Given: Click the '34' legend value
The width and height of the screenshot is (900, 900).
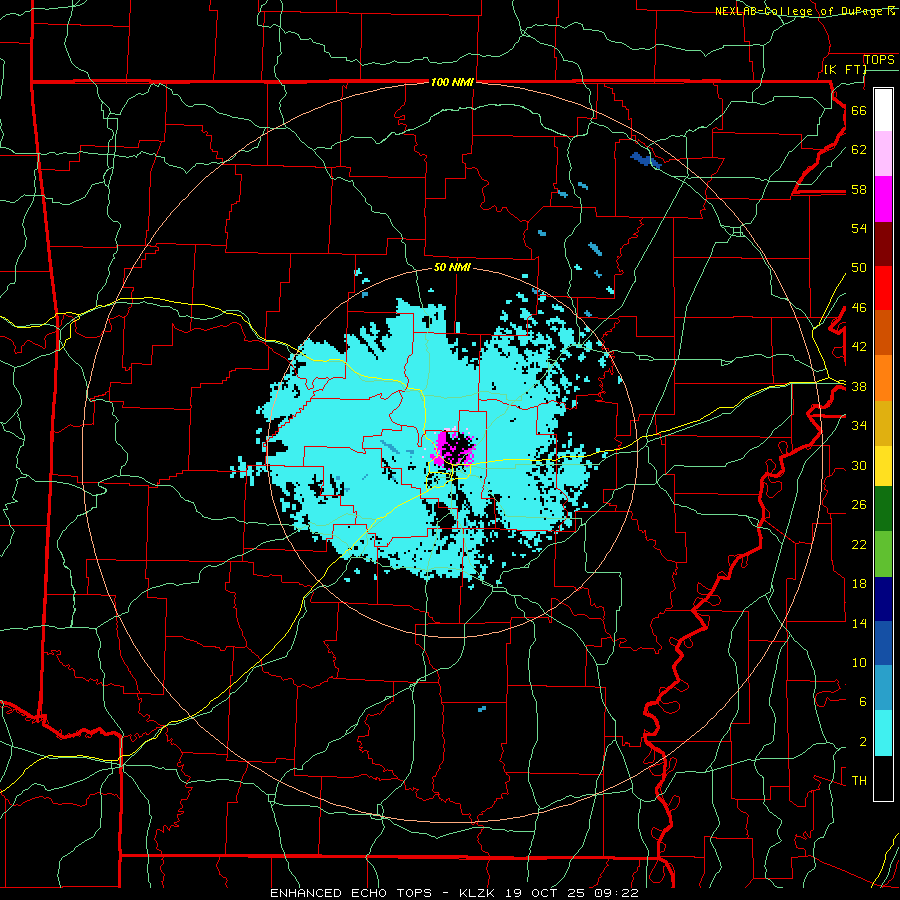Looking at the screenshot, I should 859,426.
